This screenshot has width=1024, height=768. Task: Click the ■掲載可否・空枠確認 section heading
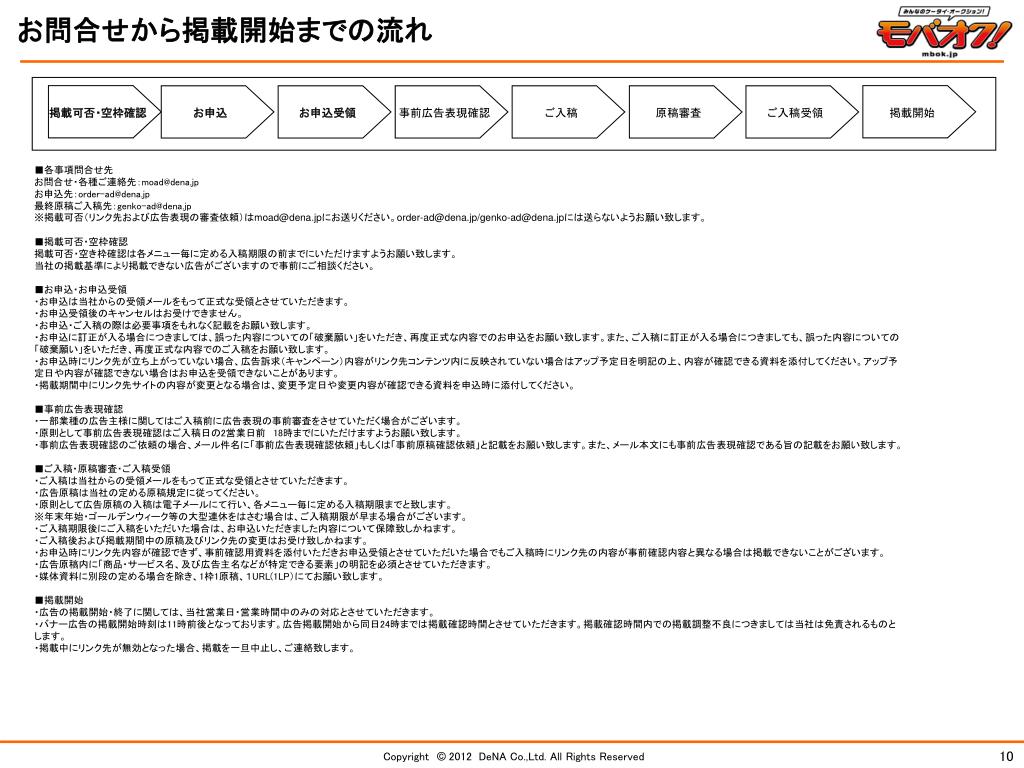(x=82, y=242)
